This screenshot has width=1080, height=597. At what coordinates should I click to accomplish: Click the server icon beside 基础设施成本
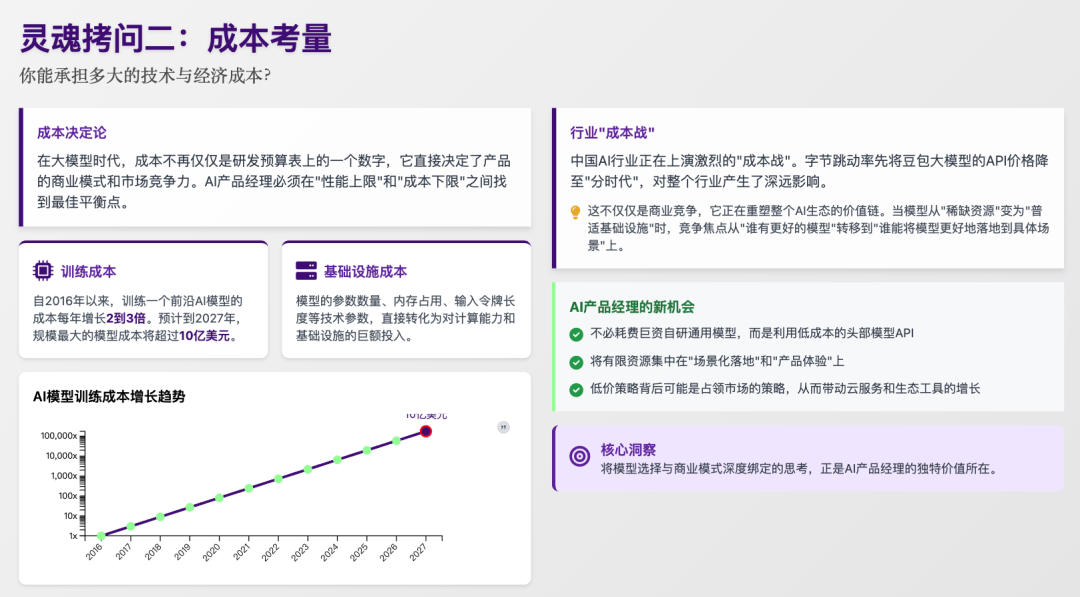tap(306, 271)
